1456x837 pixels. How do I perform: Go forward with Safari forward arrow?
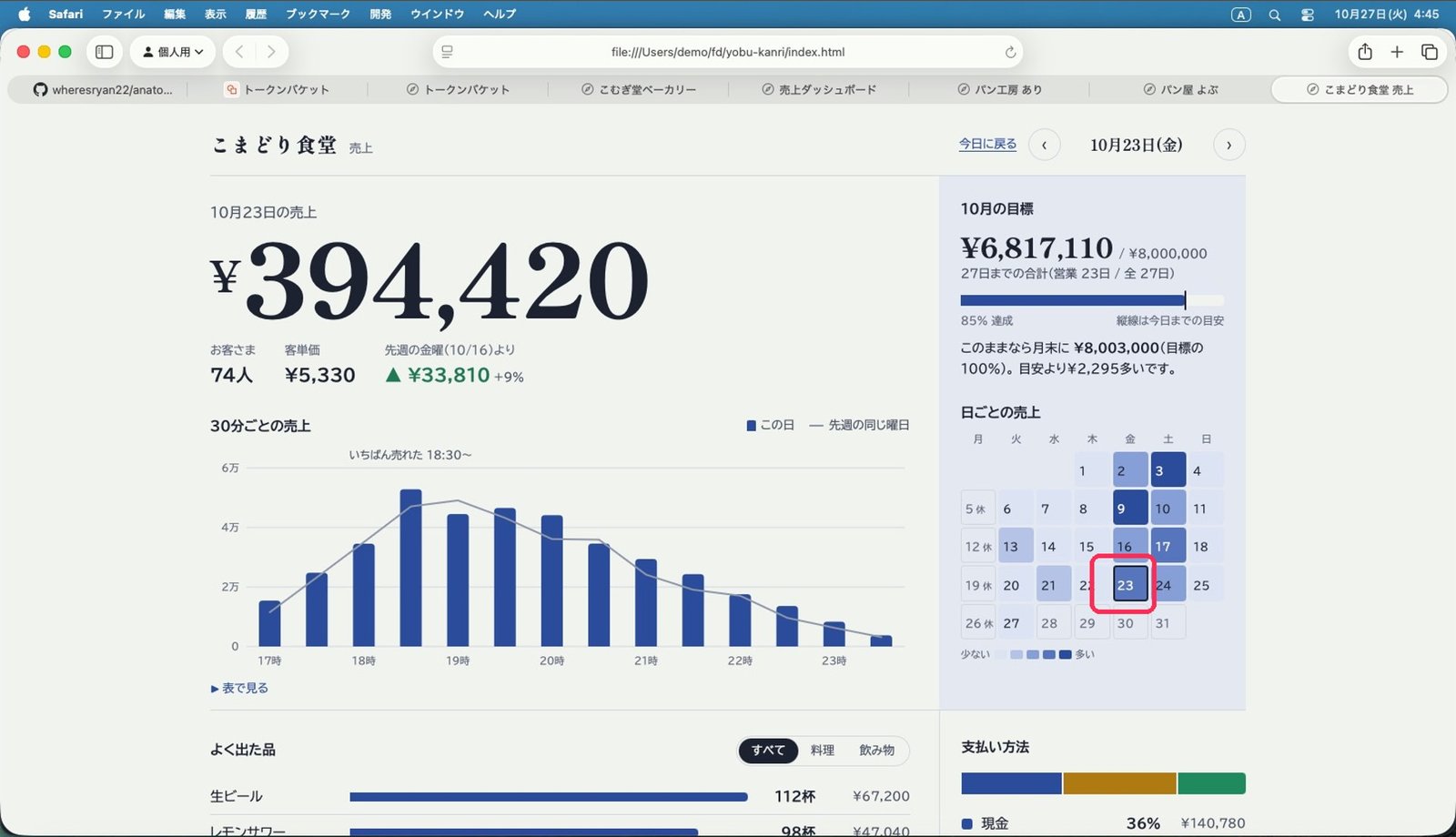270,52
